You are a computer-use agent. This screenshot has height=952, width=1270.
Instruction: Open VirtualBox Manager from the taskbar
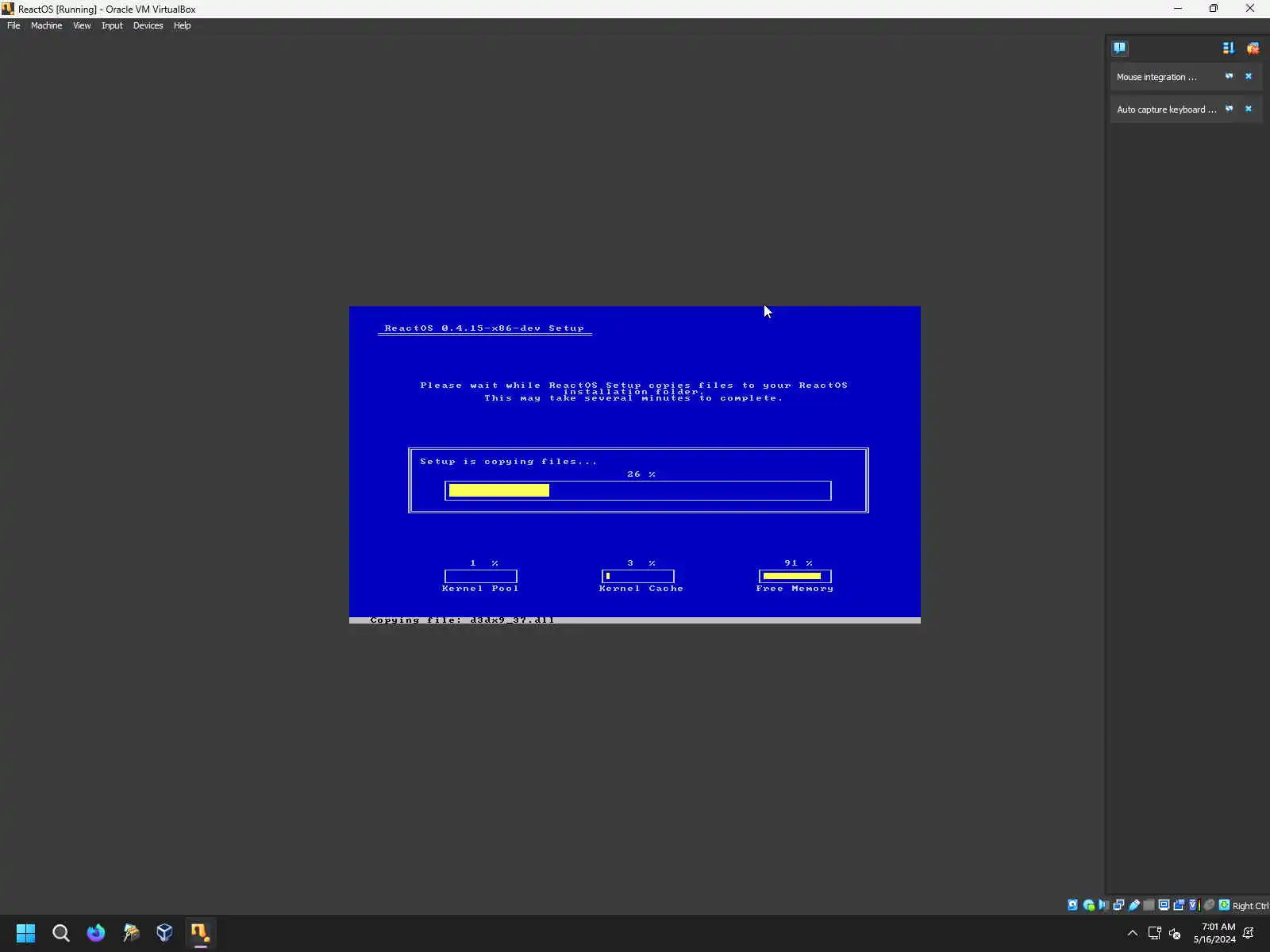pyautogui.click(x=164, y=933)
